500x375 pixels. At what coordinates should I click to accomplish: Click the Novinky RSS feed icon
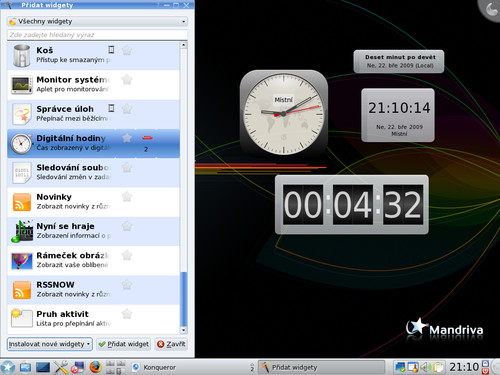click(x=22, y=202)
